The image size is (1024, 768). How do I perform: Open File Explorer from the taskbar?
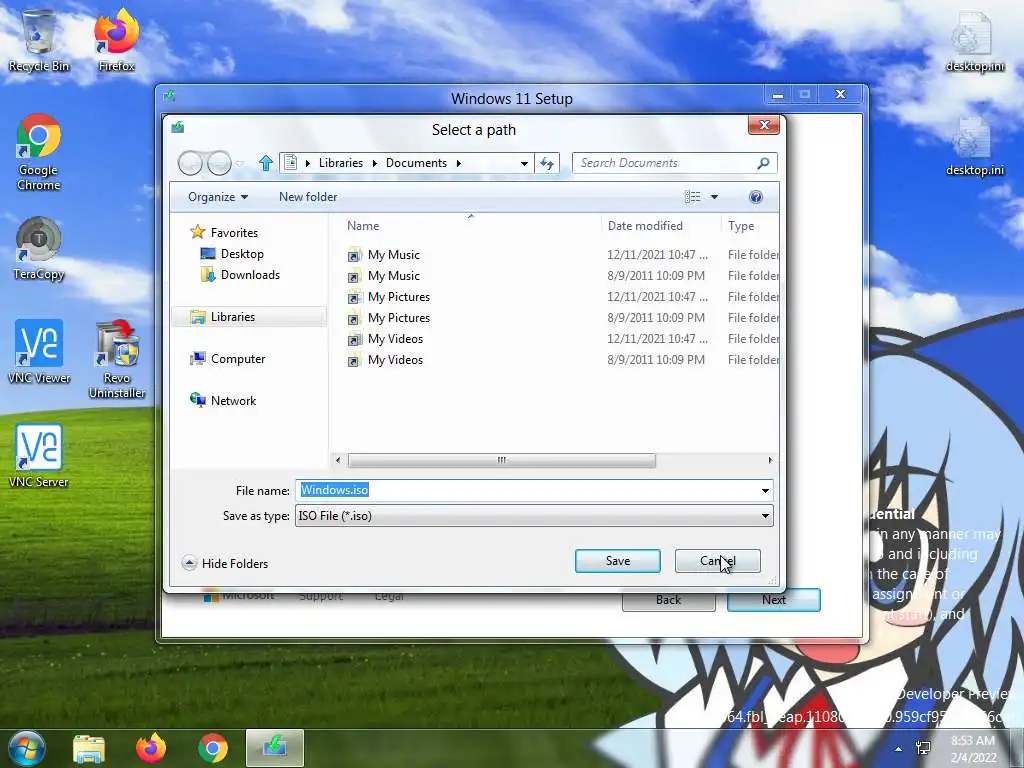[x=89, y=748]
